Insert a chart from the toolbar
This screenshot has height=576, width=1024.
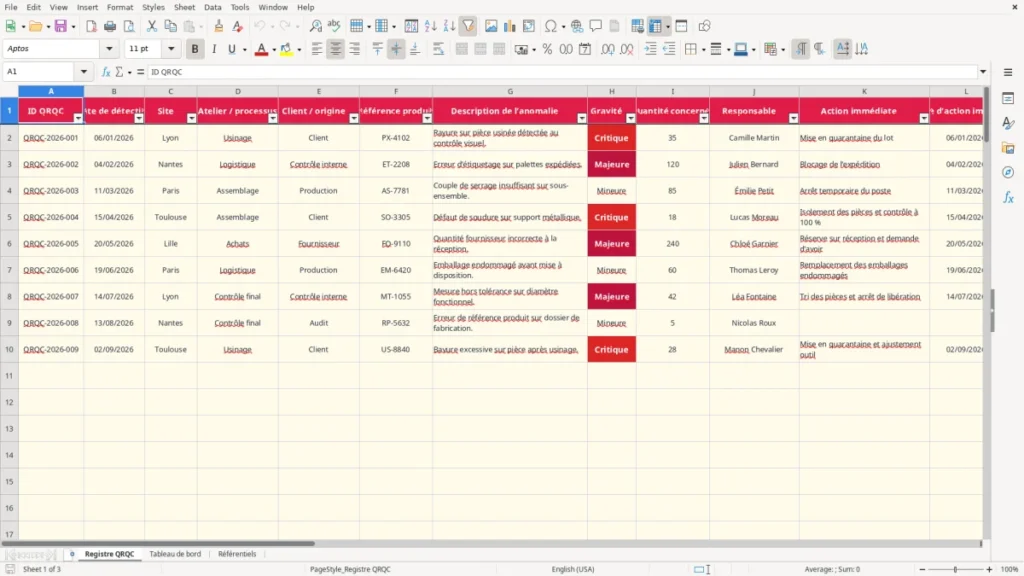tap(509, 26)
